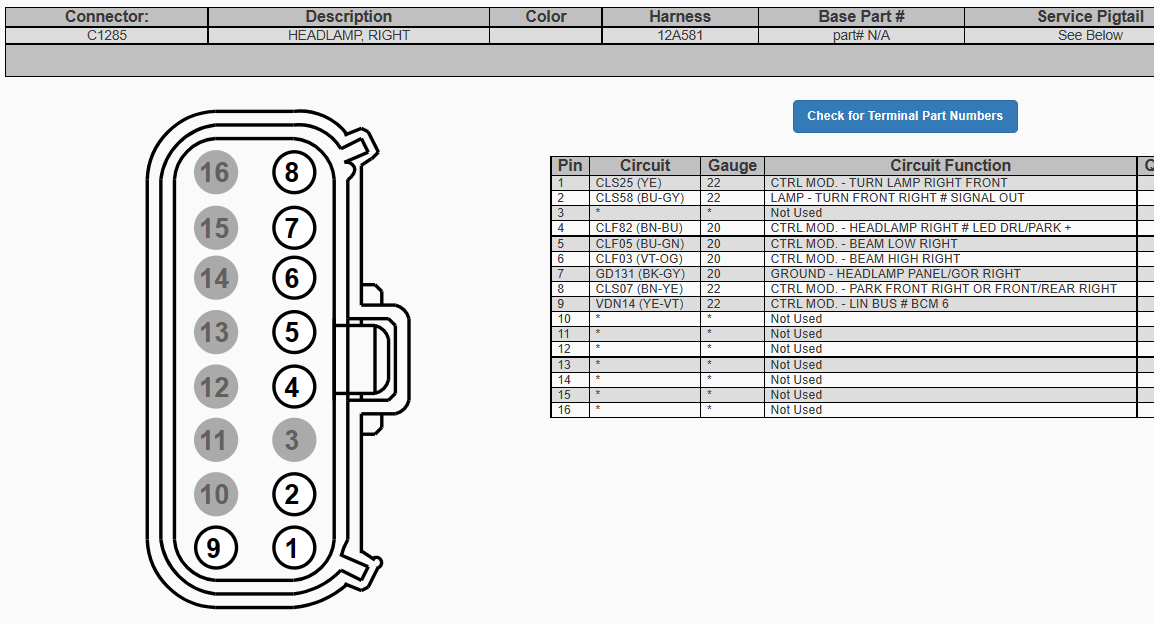
Task: Click Circuit Function column header
Action: (x=950, y=166)
